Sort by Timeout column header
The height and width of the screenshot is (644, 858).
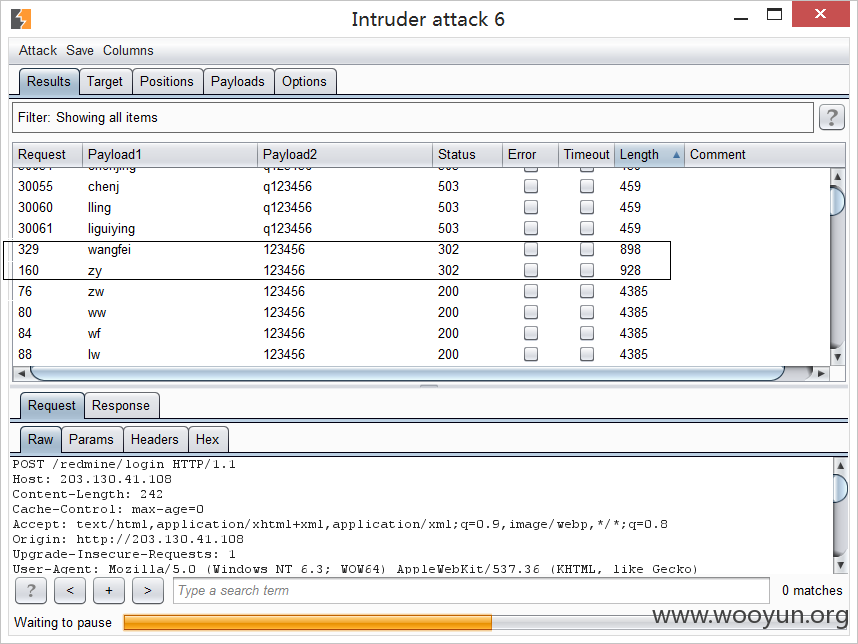pyautogui.click(x=587, y=155)
